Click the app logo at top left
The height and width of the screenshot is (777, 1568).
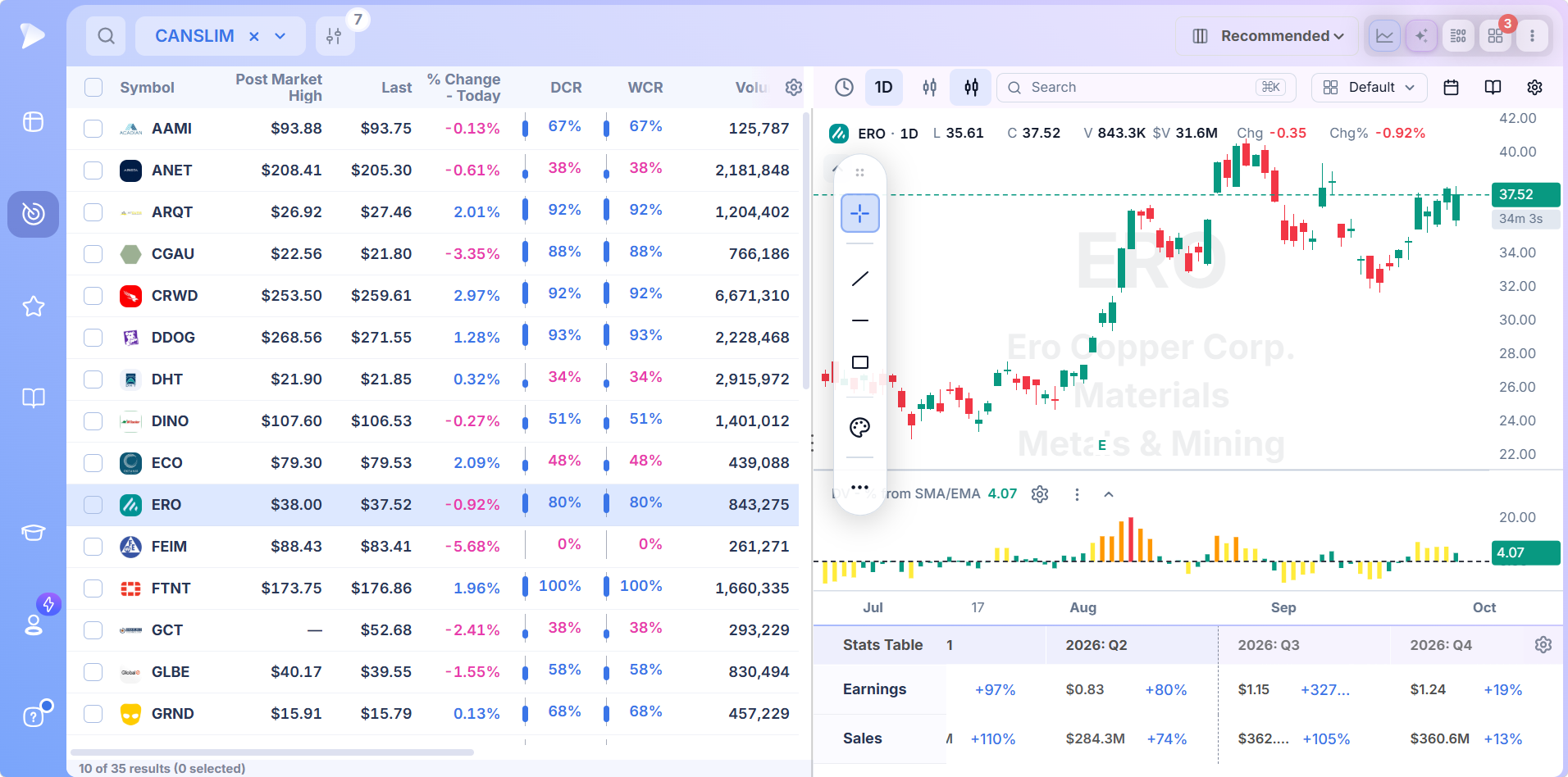[x=33, y=35]
